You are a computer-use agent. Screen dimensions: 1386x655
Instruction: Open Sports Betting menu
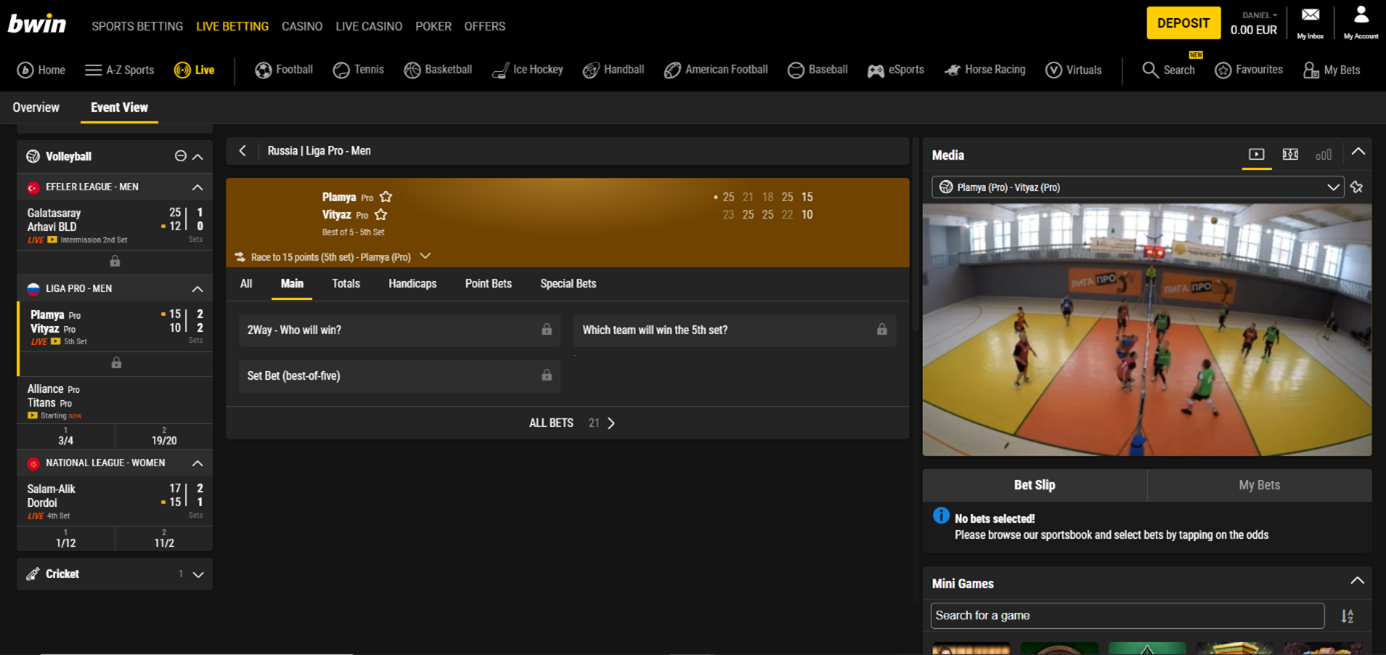(137, 26)
